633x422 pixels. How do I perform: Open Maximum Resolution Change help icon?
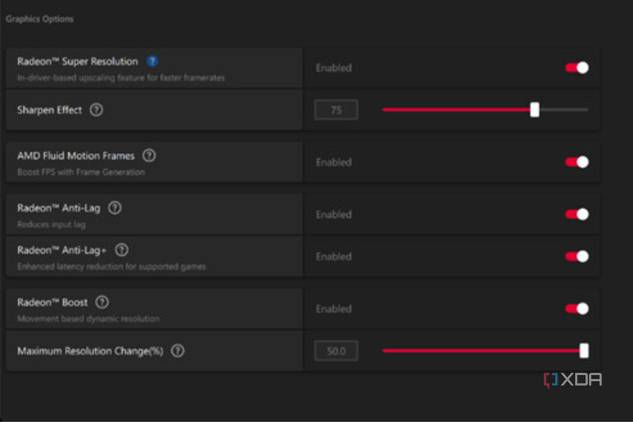point(178,351)
